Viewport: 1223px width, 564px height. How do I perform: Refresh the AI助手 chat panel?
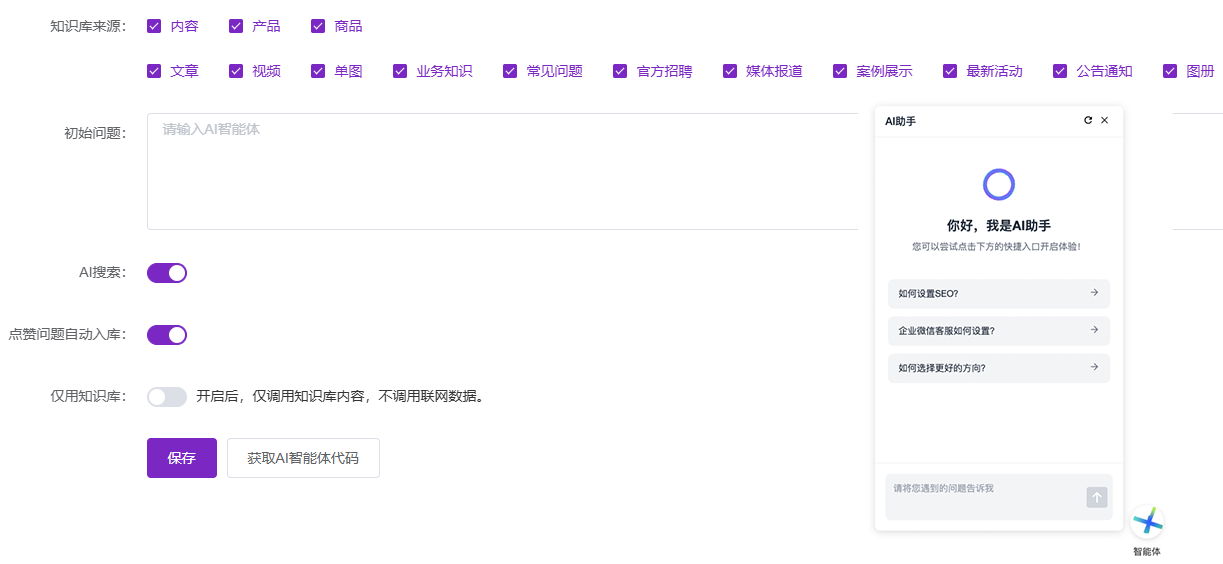point(1088,120)
